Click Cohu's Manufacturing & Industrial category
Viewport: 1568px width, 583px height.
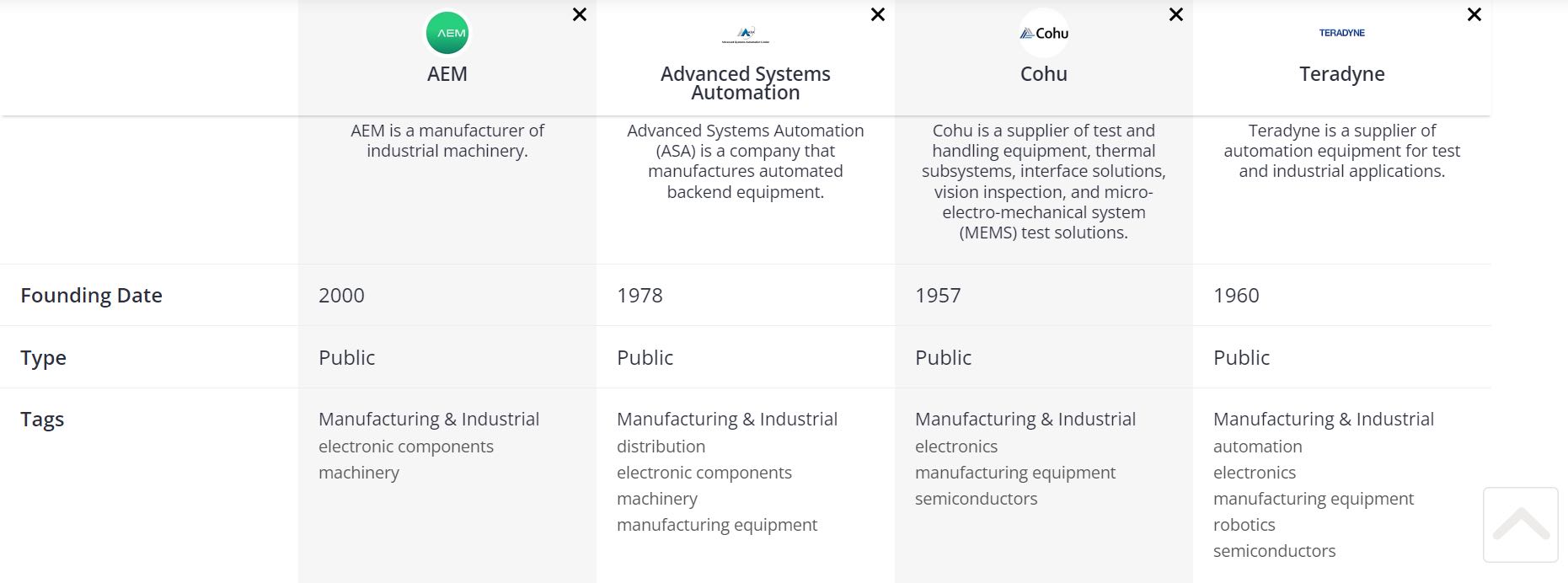1025,419
